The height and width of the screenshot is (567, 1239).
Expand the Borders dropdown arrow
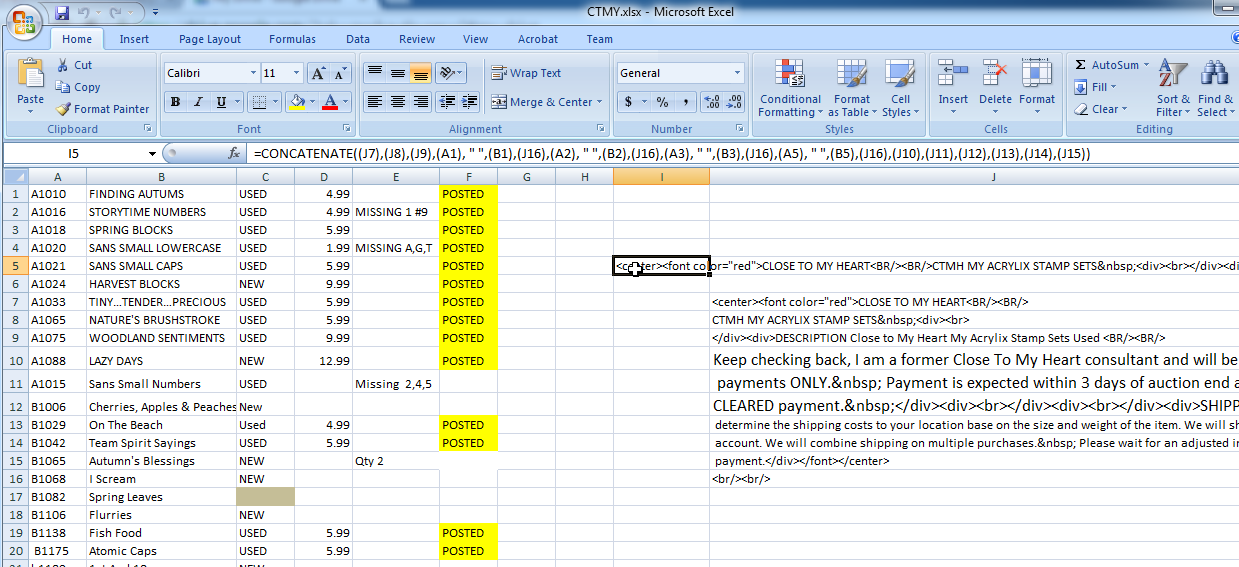275,101
